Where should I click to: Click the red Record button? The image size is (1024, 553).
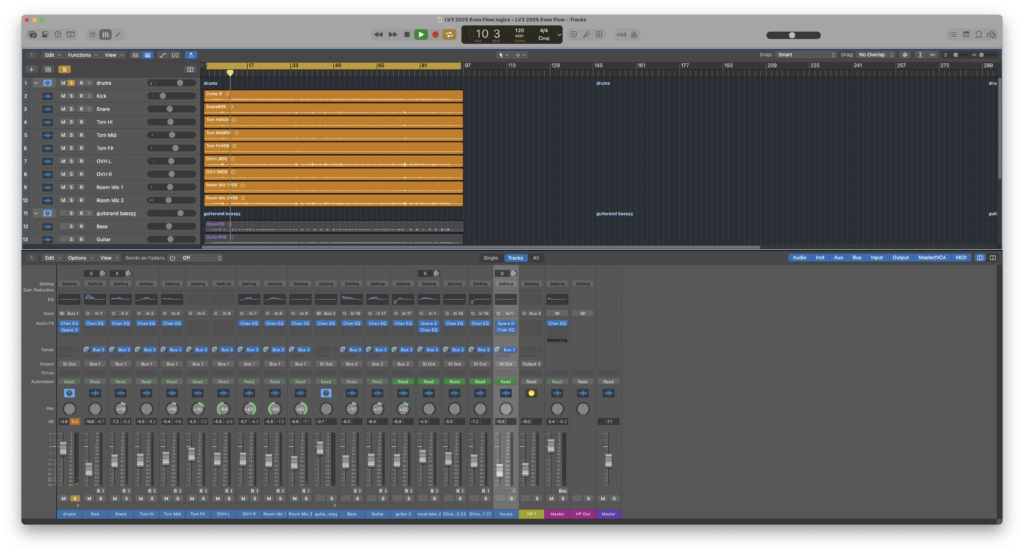point(435,35)
